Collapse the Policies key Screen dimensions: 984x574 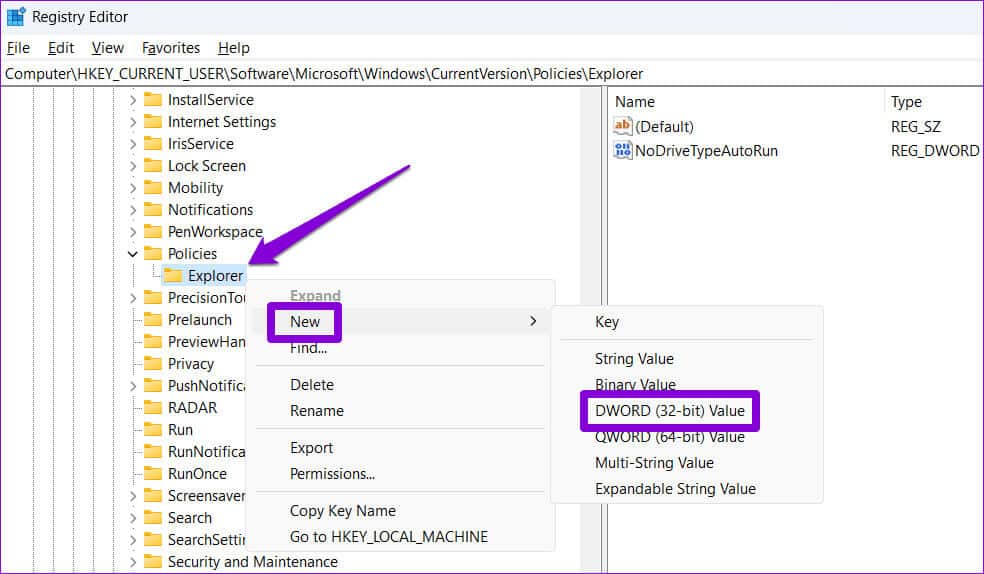click(132, 254)
